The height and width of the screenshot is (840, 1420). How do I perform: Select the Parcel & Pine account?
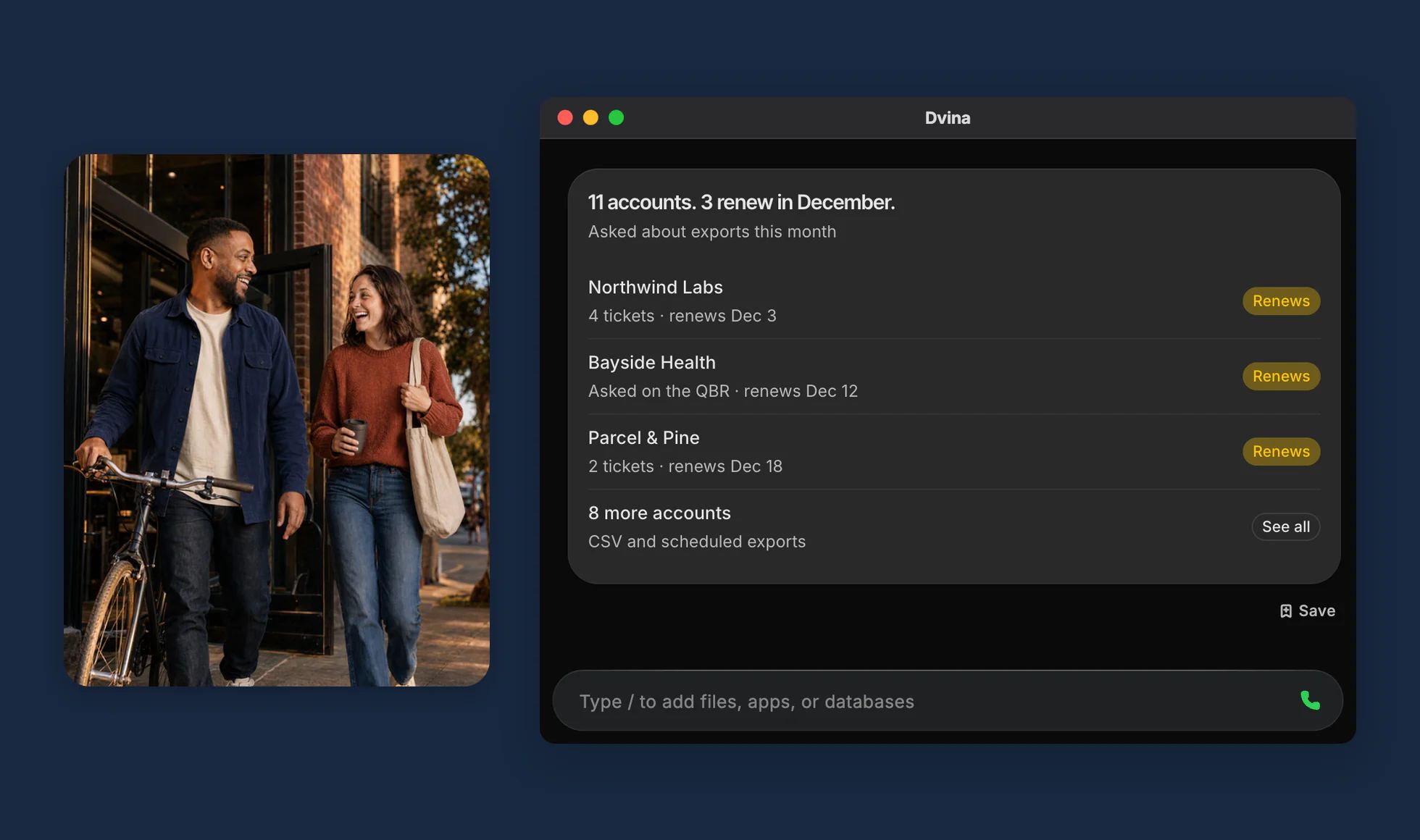point(953,452)
